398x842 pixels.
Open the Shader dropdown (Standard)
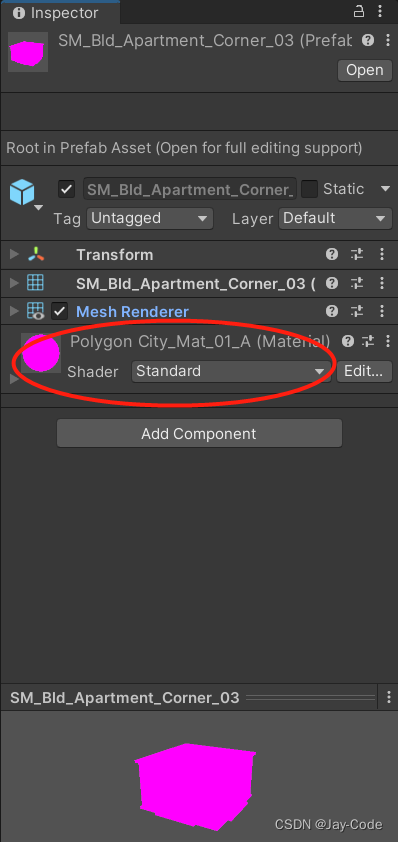231,371
